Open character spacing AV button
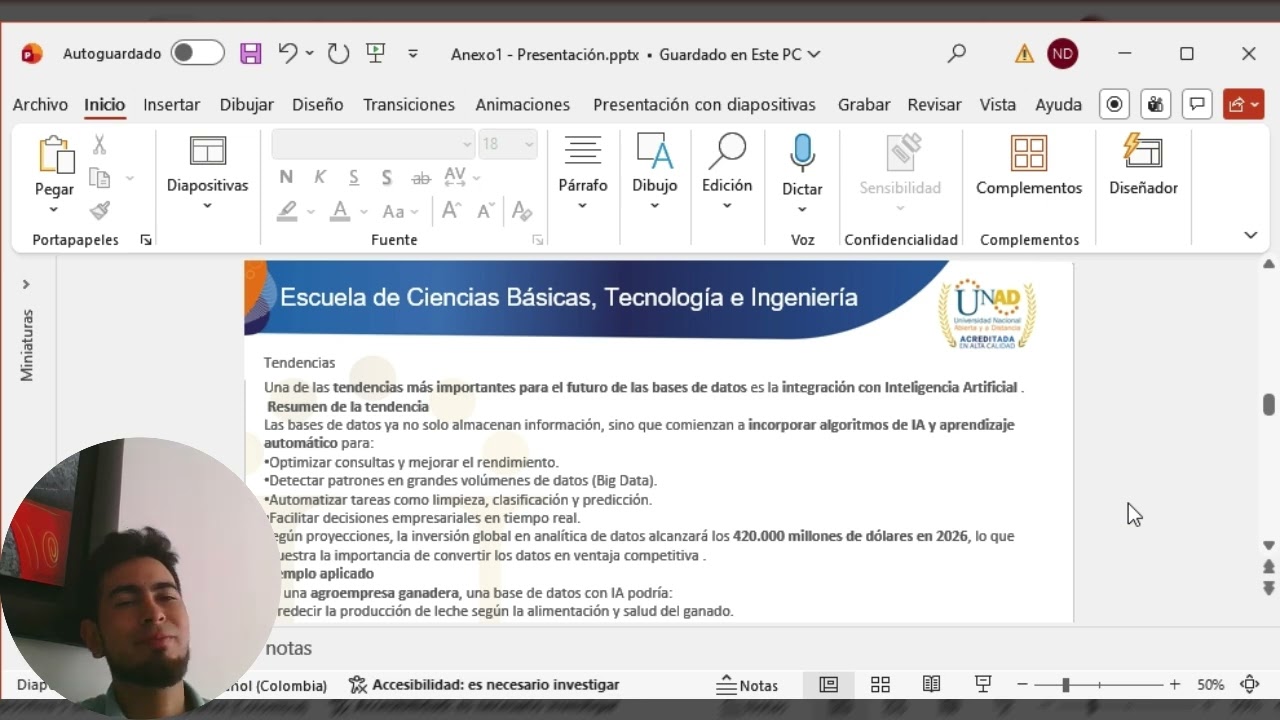 tap(461, 177)
